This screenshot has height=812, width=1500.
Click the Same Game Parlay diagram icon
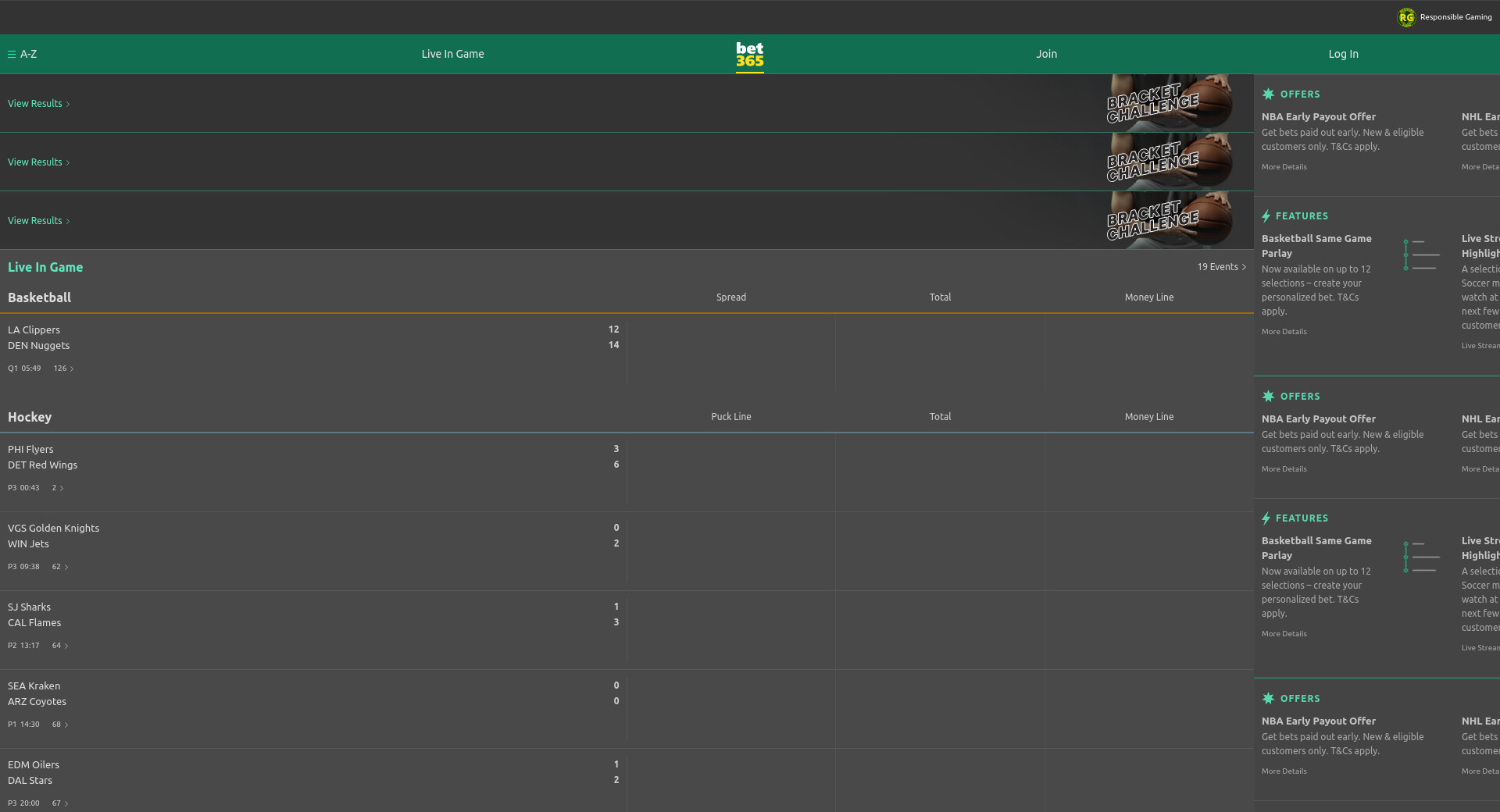[1421, 255]
